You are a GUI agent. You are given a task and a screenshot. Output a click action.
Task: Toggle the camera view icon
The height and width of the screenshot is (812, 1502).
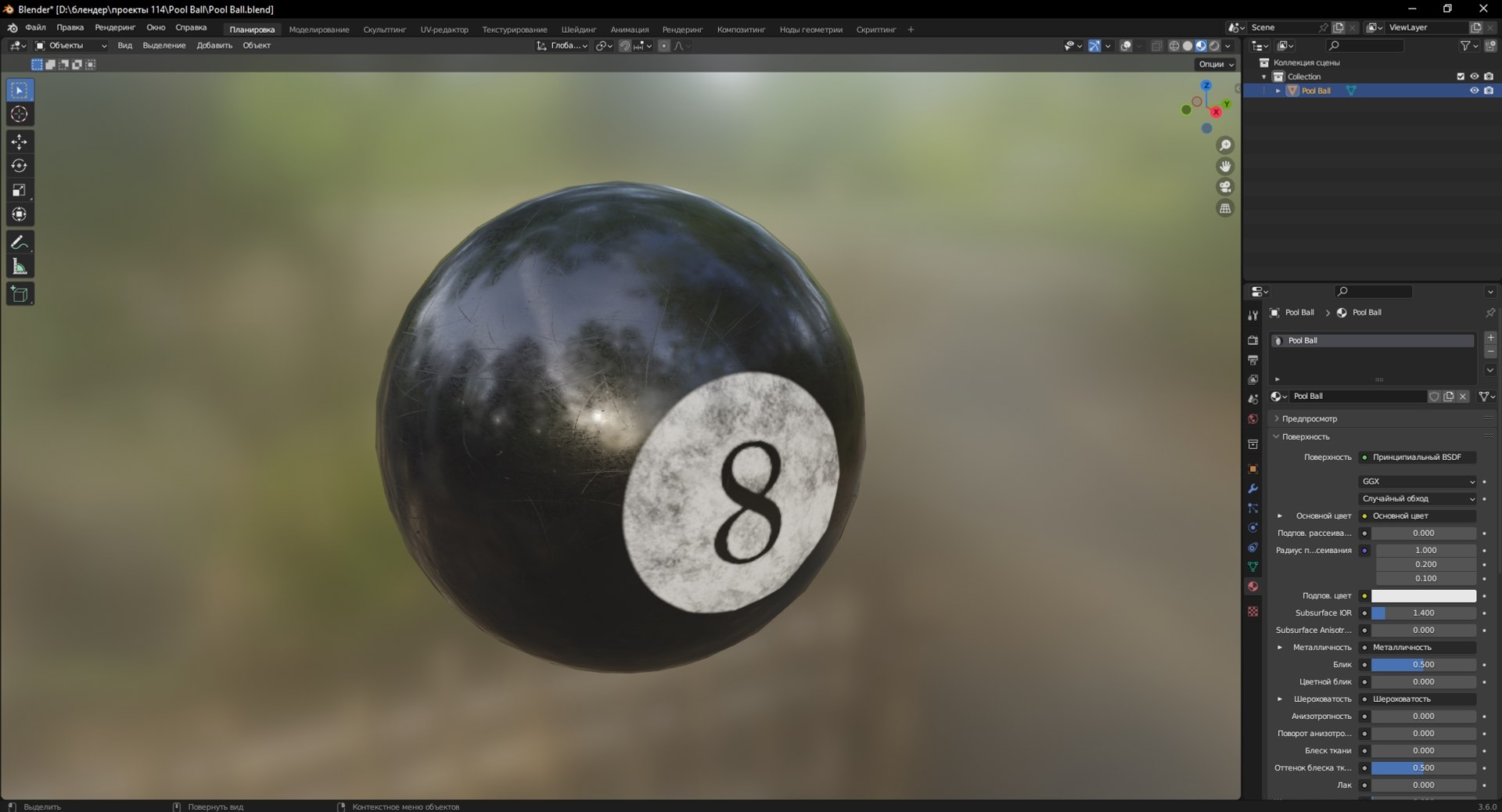point(1225,187)
